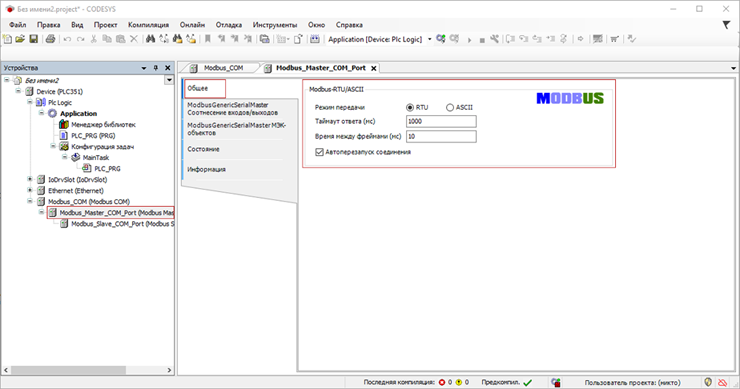Screen dimensions: 740x389
Task: Click the shopping cart store icon
Action: pyautogui.click(x=614, y=39)
